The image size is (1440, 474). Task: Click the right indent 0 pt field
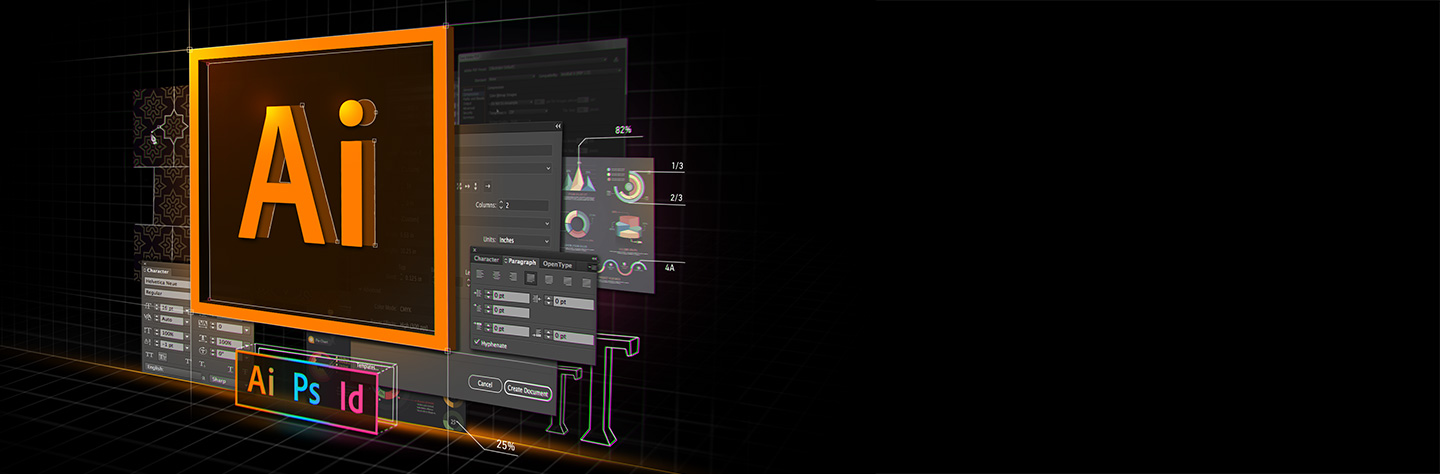pos(574,303)
